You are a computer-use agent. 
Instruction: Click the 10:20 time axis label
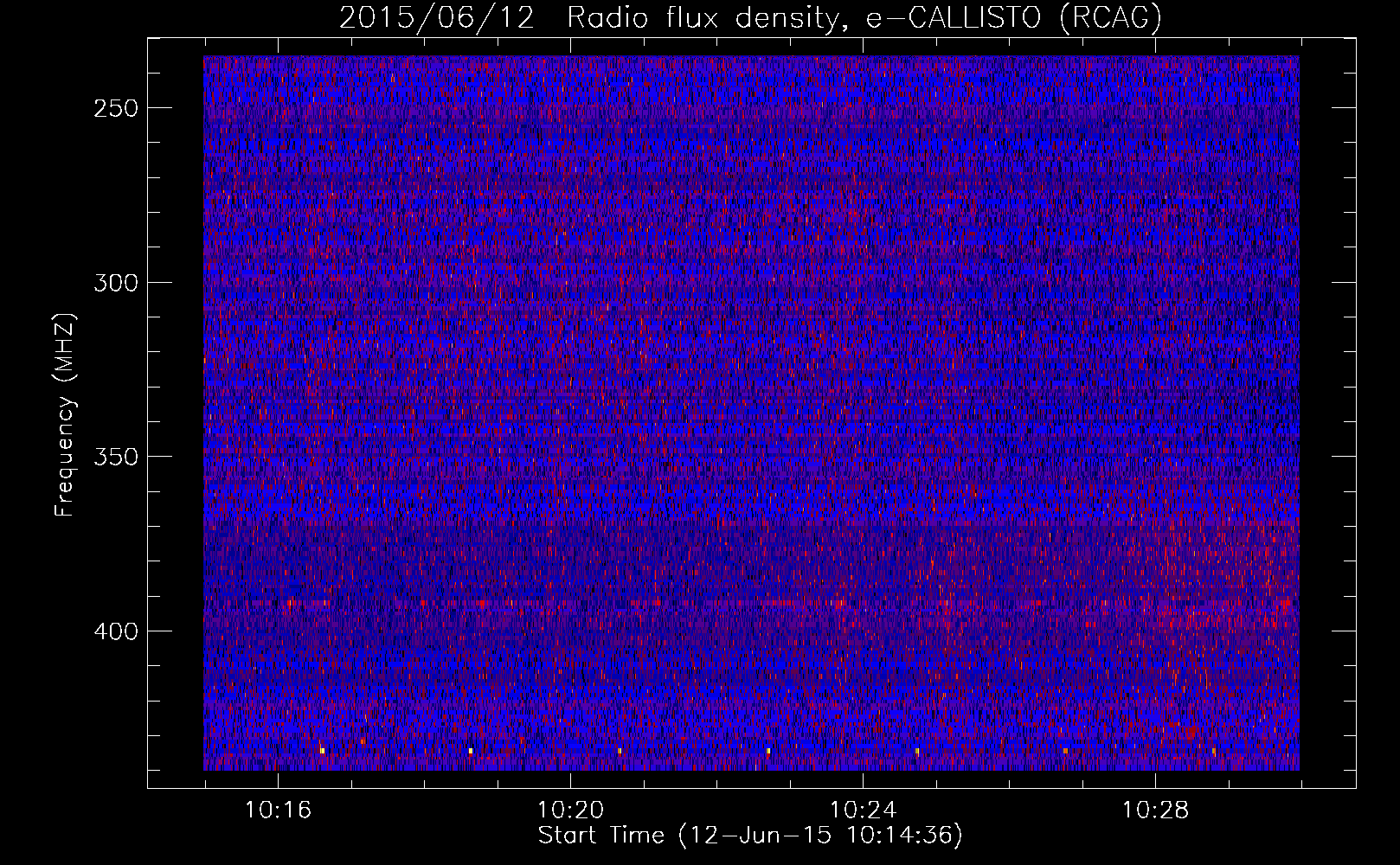[570, 811]
